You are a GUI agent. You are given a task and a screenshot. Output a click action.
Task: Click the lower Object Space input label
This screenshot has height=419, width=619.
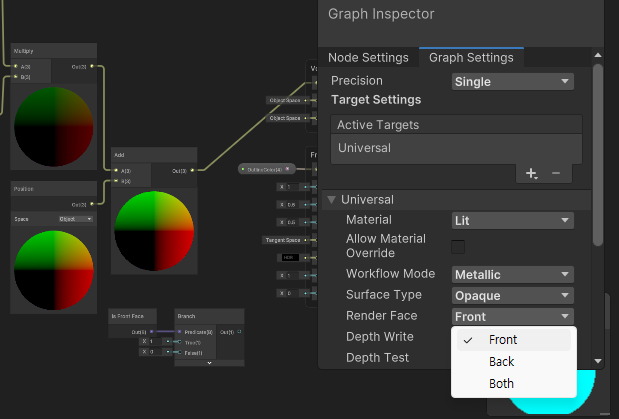click(285, 118)
